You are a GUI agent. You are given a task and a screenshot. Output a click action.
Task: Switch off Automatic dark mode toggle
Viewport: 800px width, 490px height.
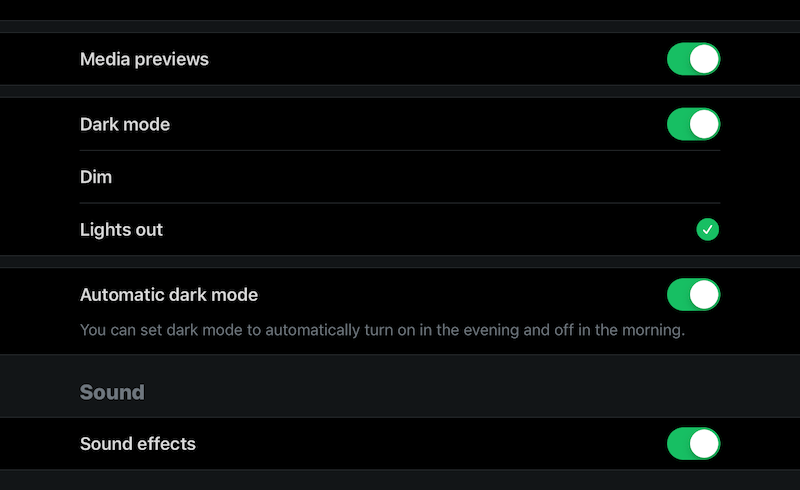pyautogui.click(x=693, y=295)
